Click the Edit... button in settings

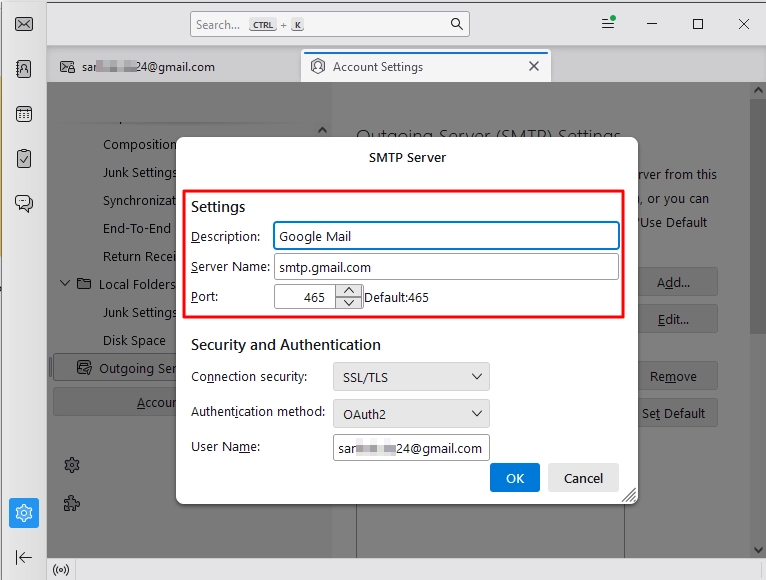pyautogui.click(x=678, y=319)
